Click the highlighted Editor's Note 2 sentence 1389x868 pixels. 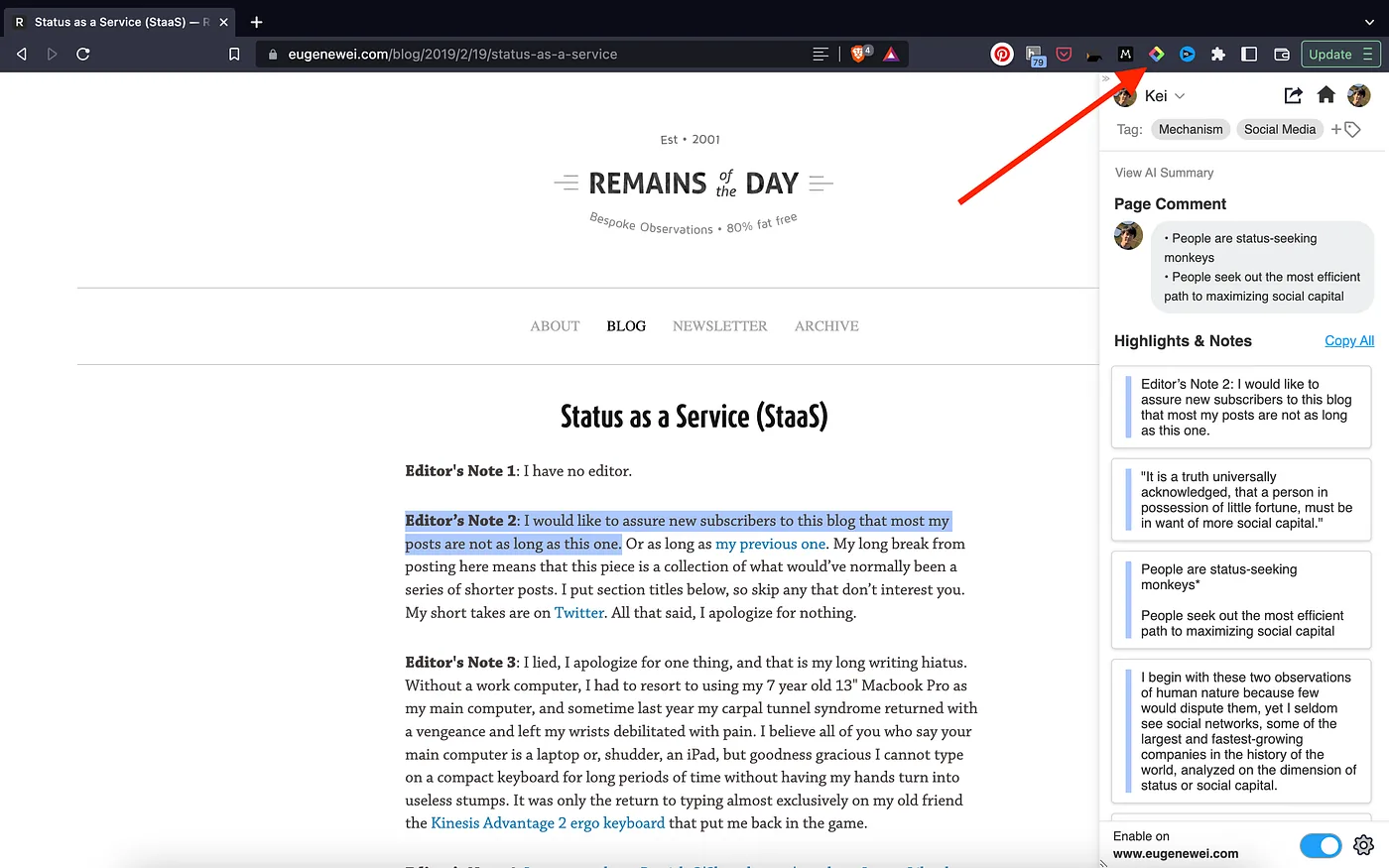(678, 533)
